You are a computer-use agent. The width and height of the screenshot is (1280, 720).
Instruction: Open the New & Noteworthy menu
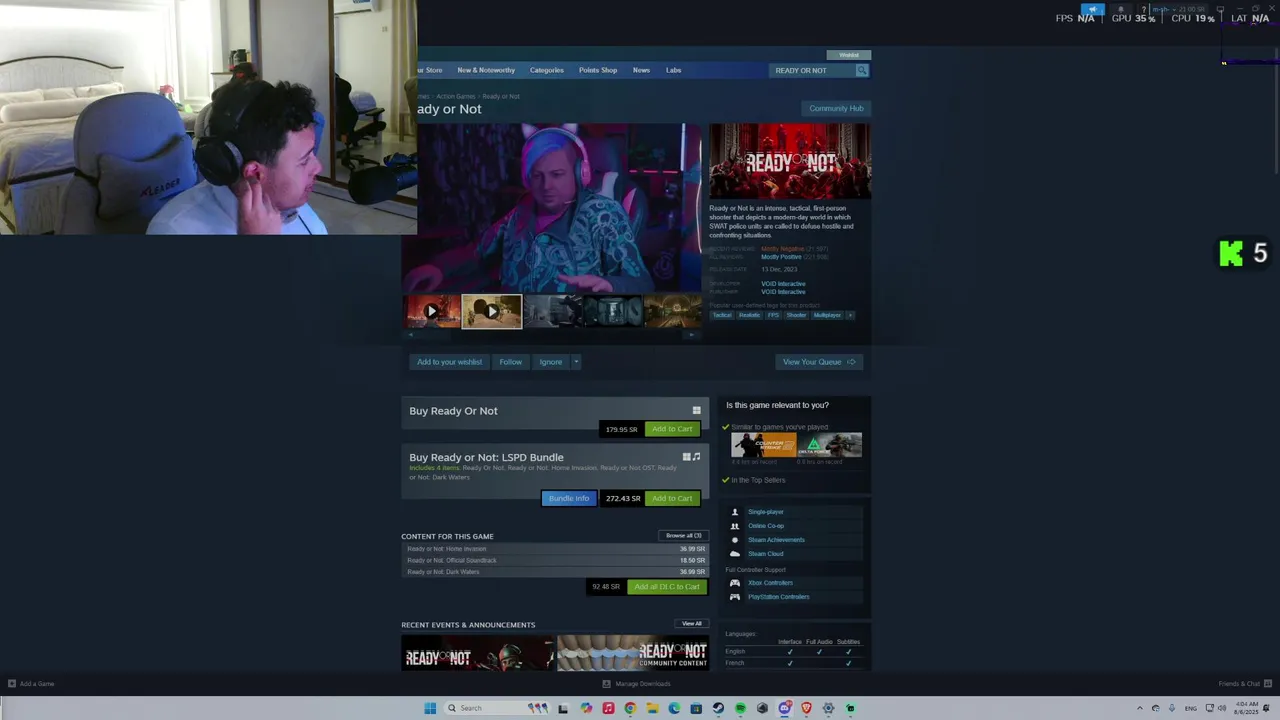(x=486, y=70)
